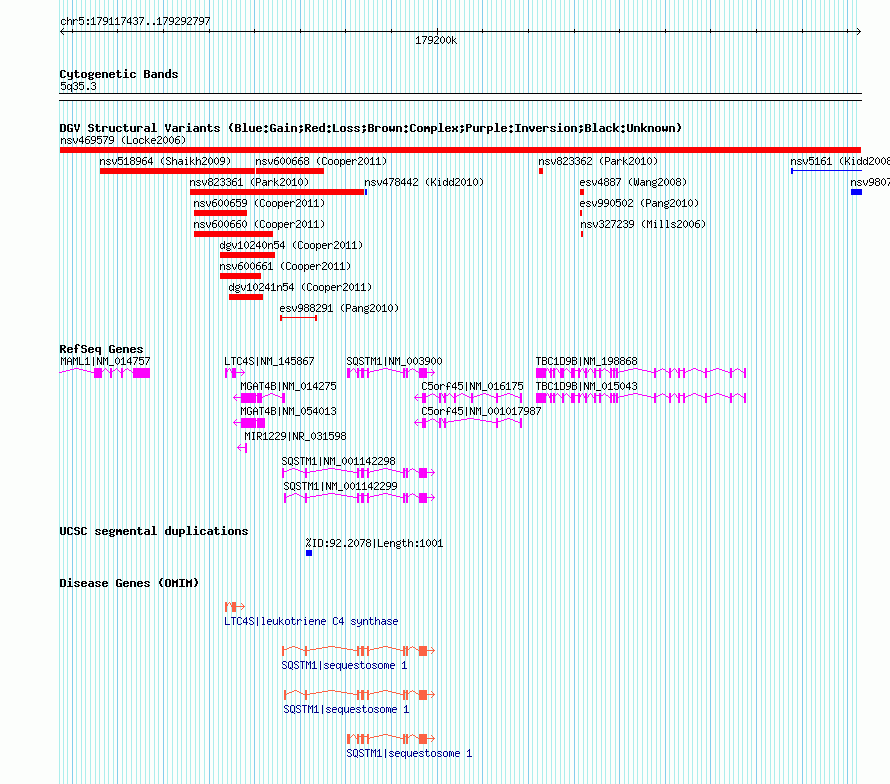Screen dimensions: 890x784
Task: Click the Disease Genes (OMIM) title
Action: [x=129, y=583]
